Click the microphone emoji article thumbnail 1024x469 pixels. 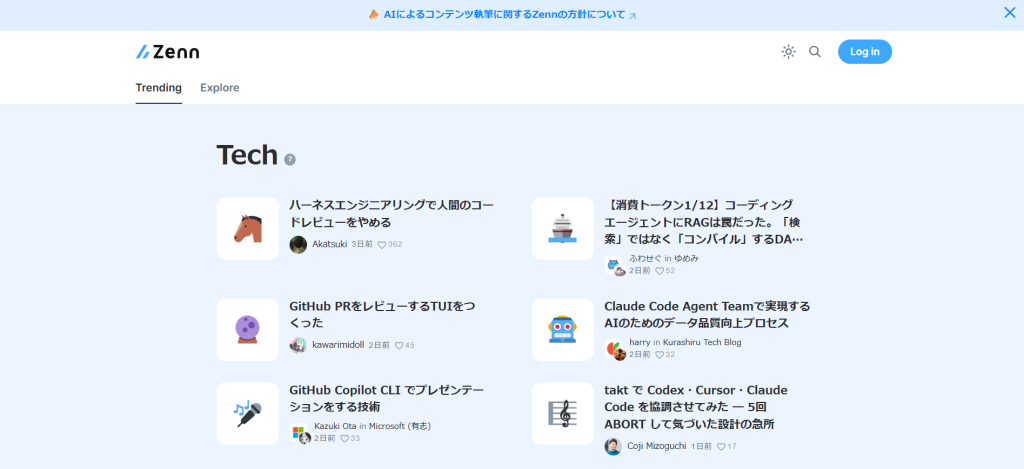pos(248,413)
